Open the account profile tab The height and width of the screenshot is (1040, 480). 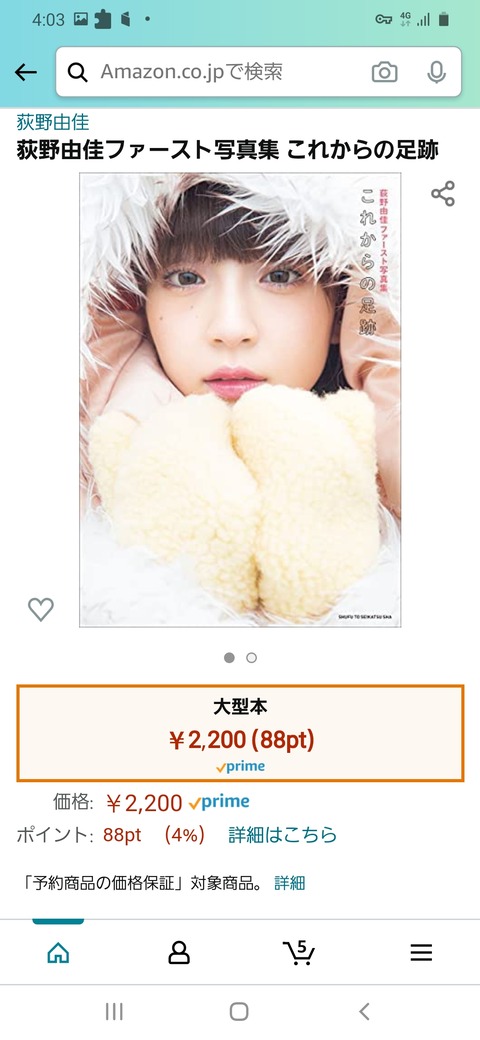click(178, 953)
